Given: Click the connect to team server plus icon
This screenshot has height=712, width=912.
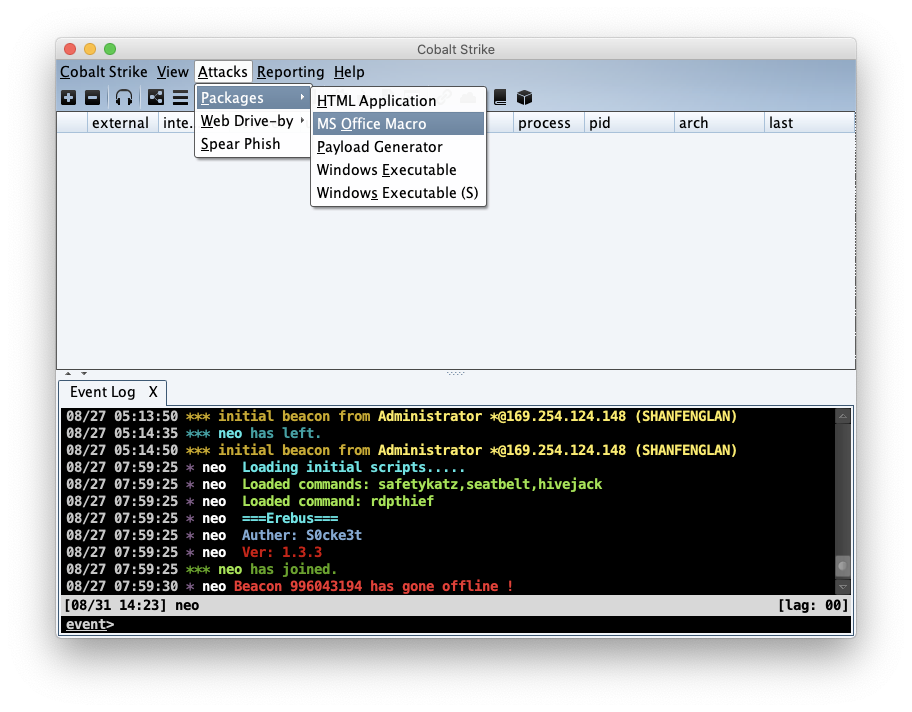Looking at the screenshot, I should click(69, 98).
